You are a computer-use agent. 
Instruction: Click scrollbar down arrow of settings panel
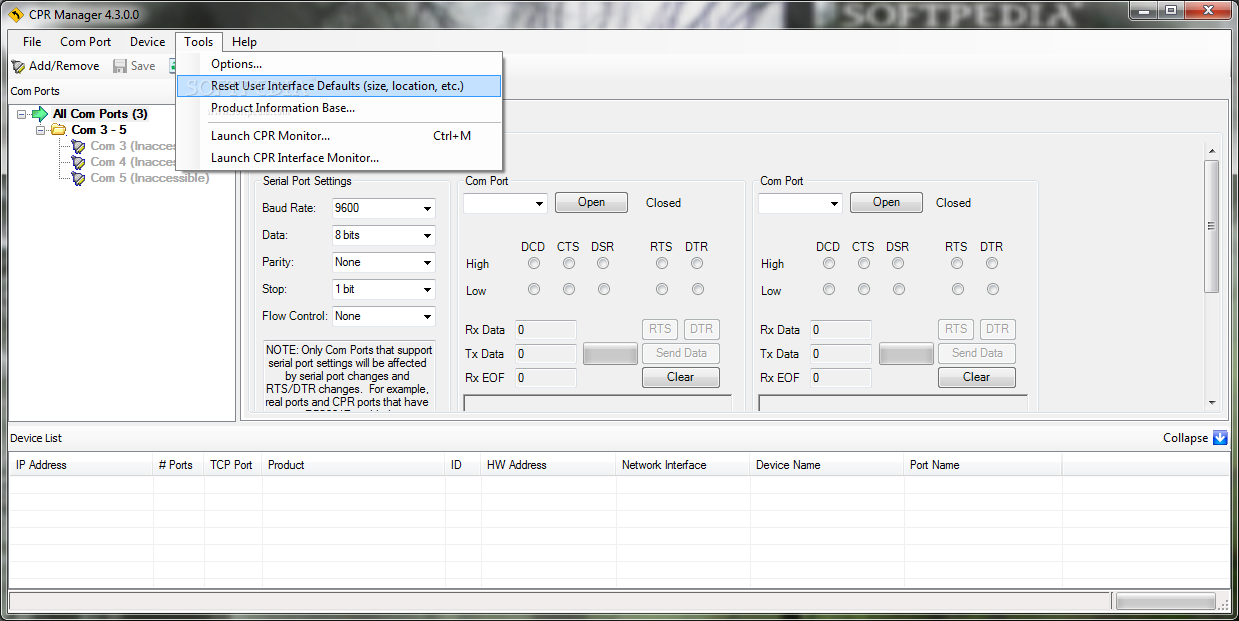pos(1212,402)
